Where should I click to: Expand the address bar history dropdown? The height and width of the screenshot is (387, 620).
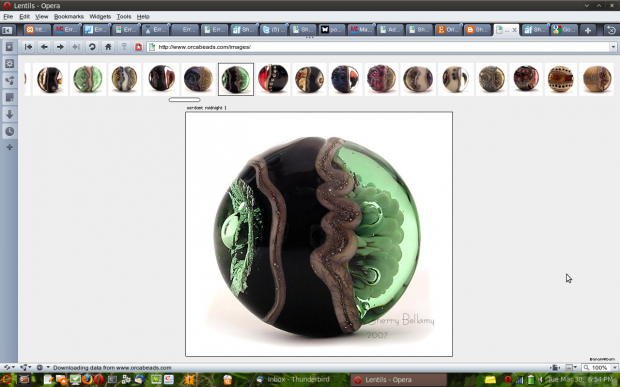(x=613, y=47)
